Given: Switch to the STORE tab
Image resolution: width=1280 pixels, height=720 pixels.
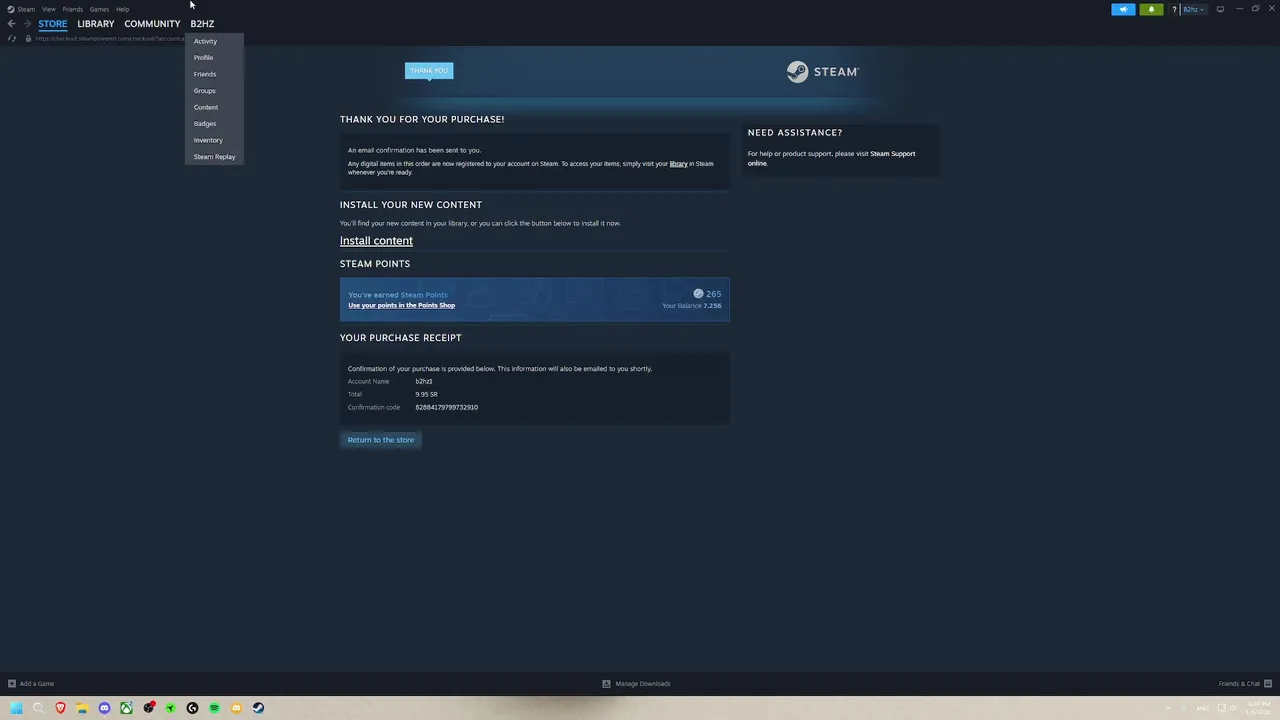Looking at the screenshot, I should point(53,23).
